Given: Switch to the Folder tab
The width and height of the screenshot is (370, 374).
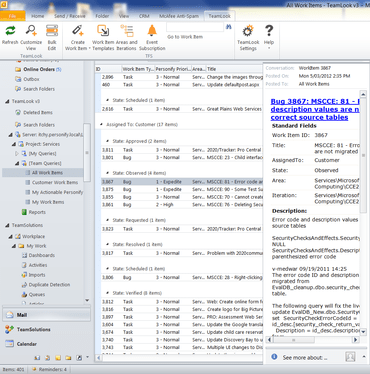Looking at the screenshot, I should coord(102,16).
